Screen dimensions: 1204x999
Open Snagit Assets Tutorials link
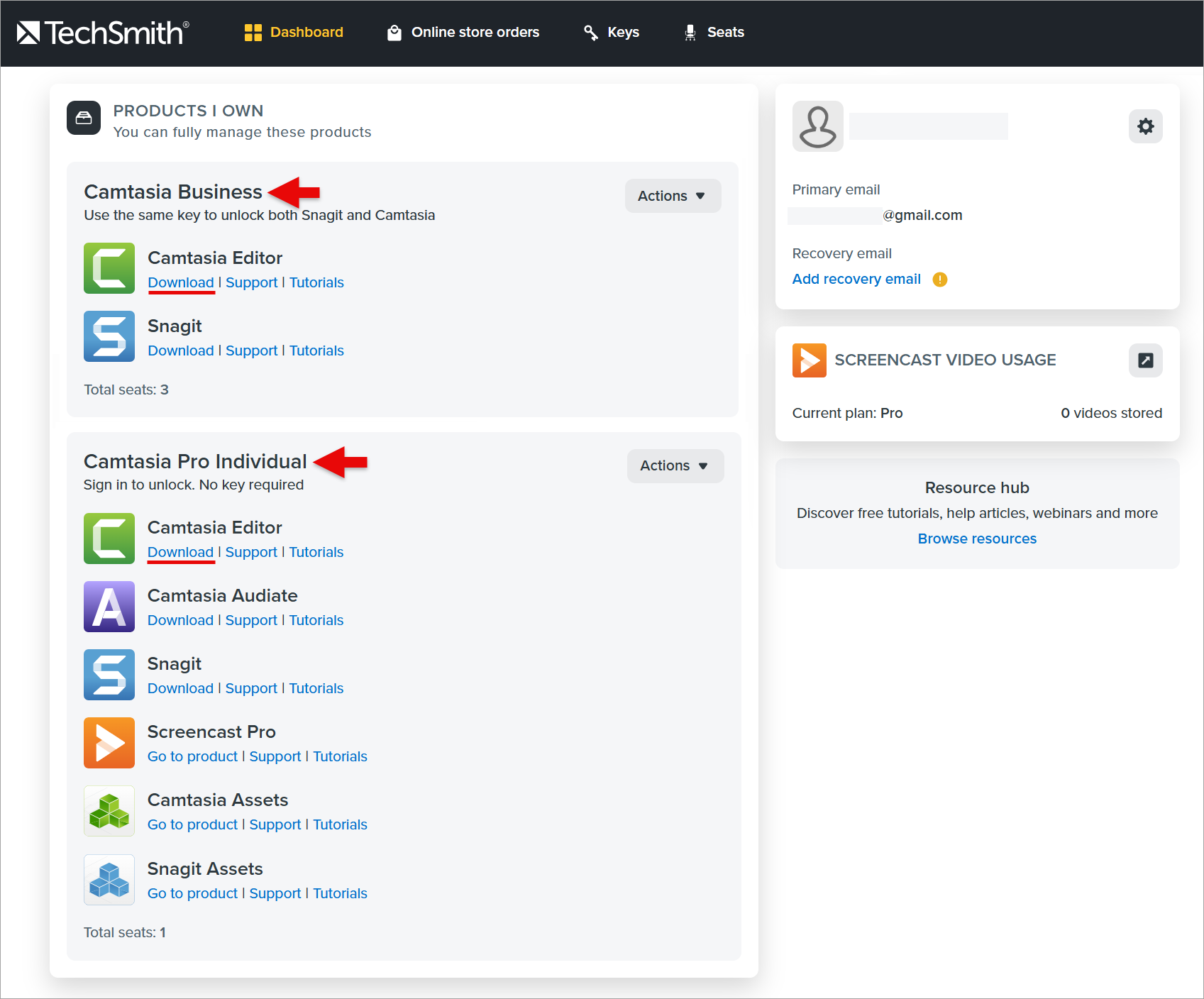[341, 893]
